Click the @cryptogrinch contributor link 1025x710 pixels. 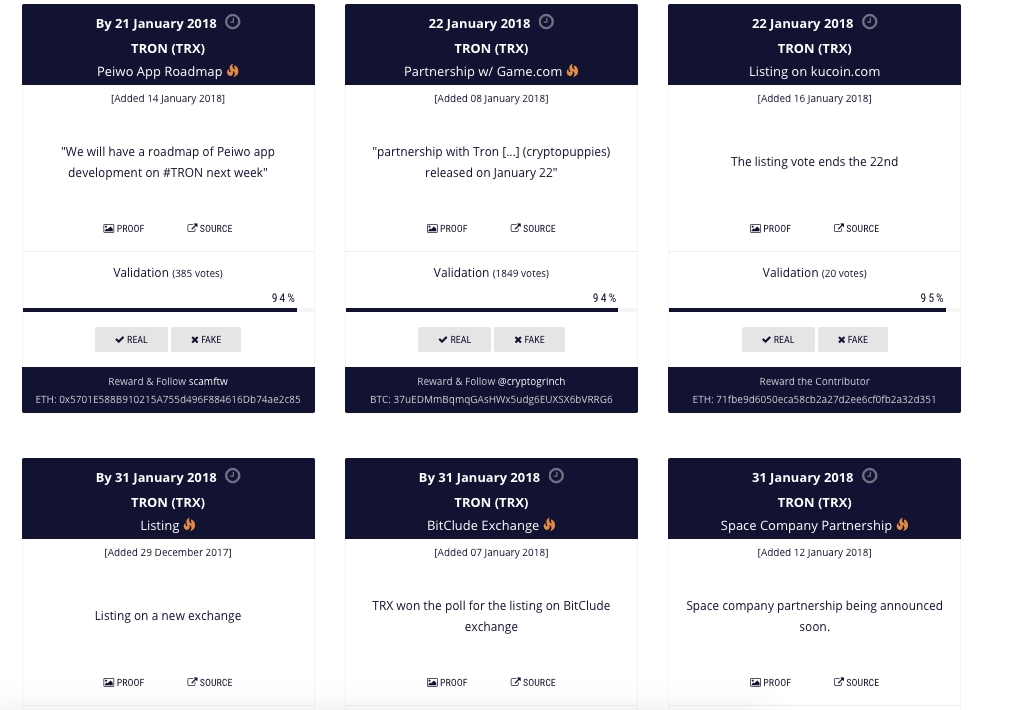521,380
